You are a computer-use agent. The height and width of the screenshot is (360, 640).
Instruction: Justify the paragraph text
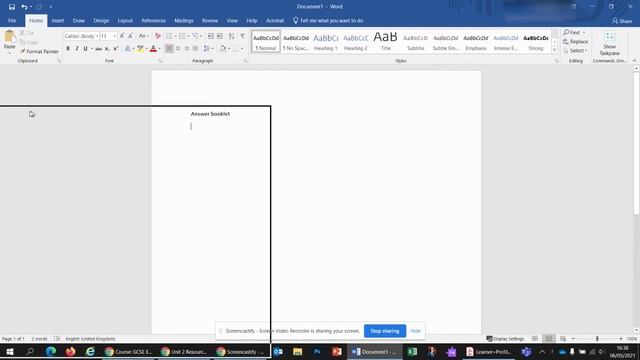point(196,49)
